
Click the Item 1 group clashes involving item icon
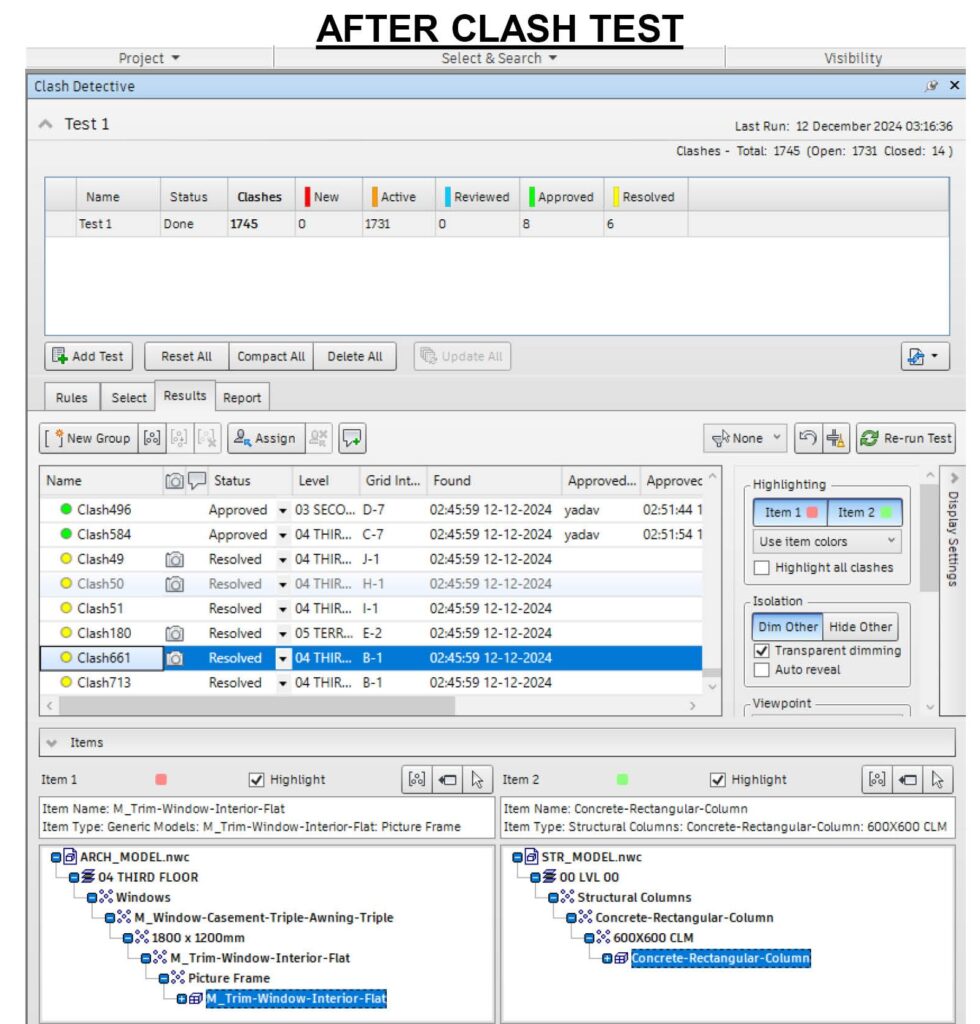point(417,780)
